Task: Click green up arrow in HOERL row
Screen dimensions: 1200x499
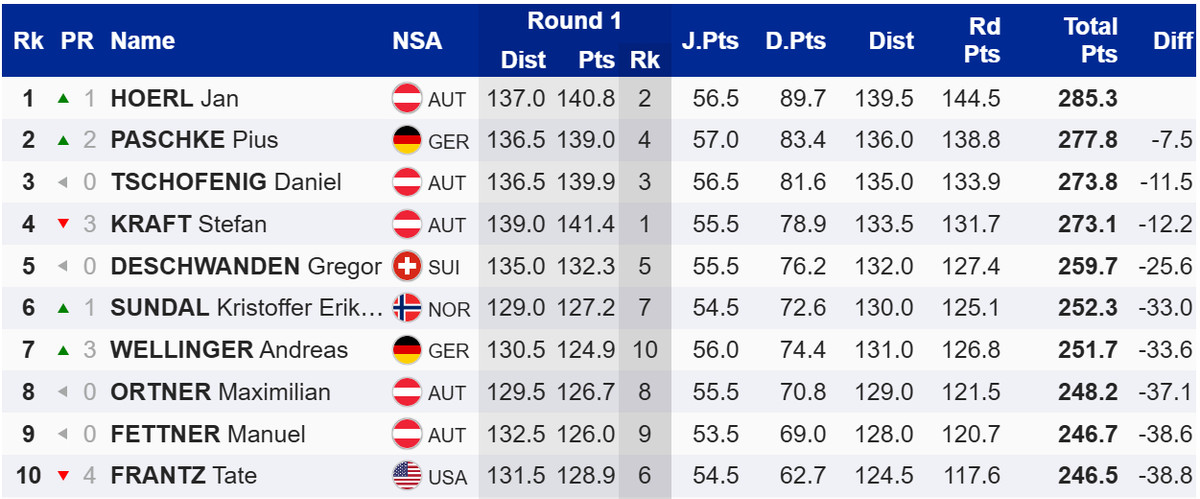Action: pos(64,99)
